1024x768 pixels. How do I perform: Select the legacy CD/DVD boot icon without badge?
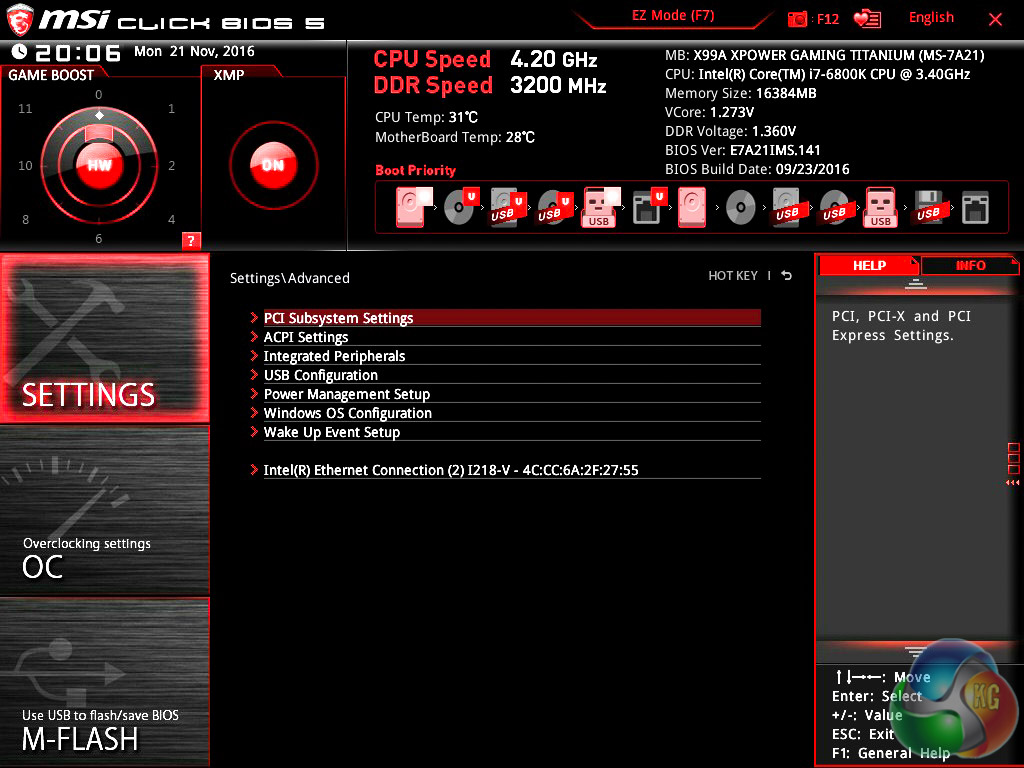point(741,208)
